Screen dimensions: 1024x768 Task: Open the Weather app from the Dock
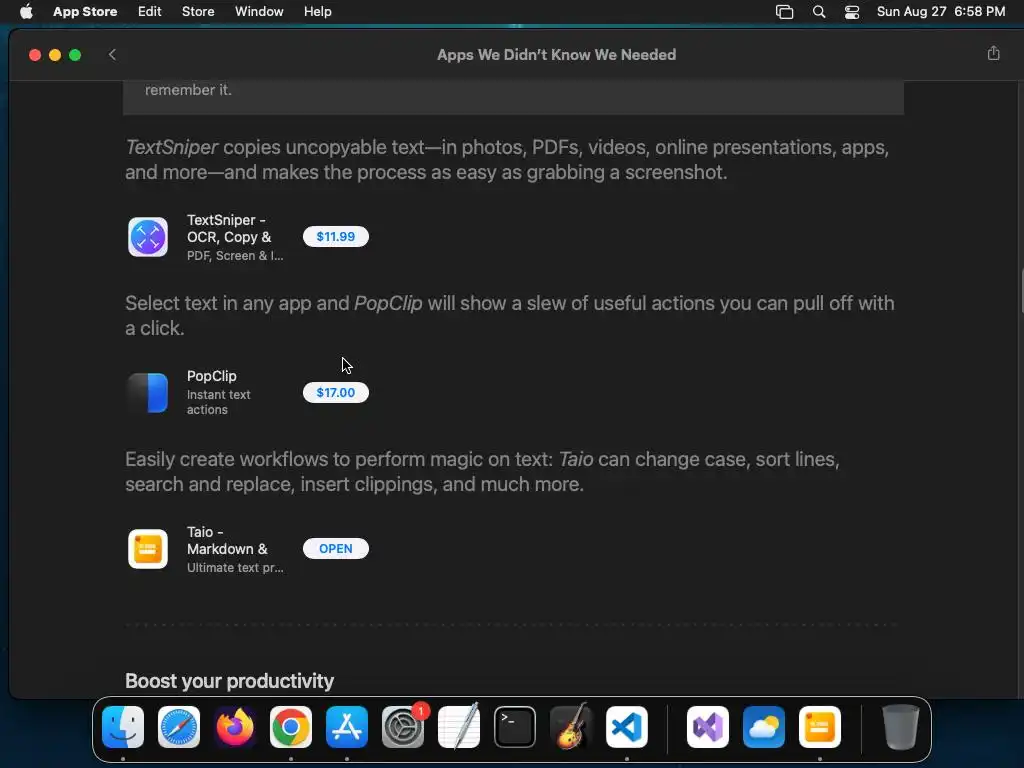coord(764,727)
